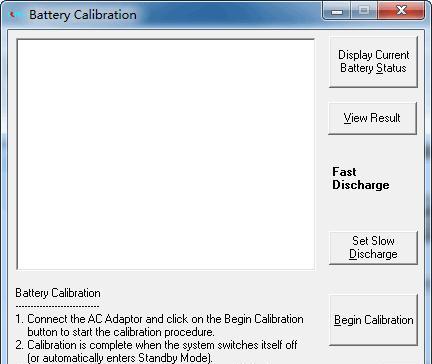
Task: Click blank gray area between Set Slow Discharge and Begin Calibration
Action: (373, 280)
